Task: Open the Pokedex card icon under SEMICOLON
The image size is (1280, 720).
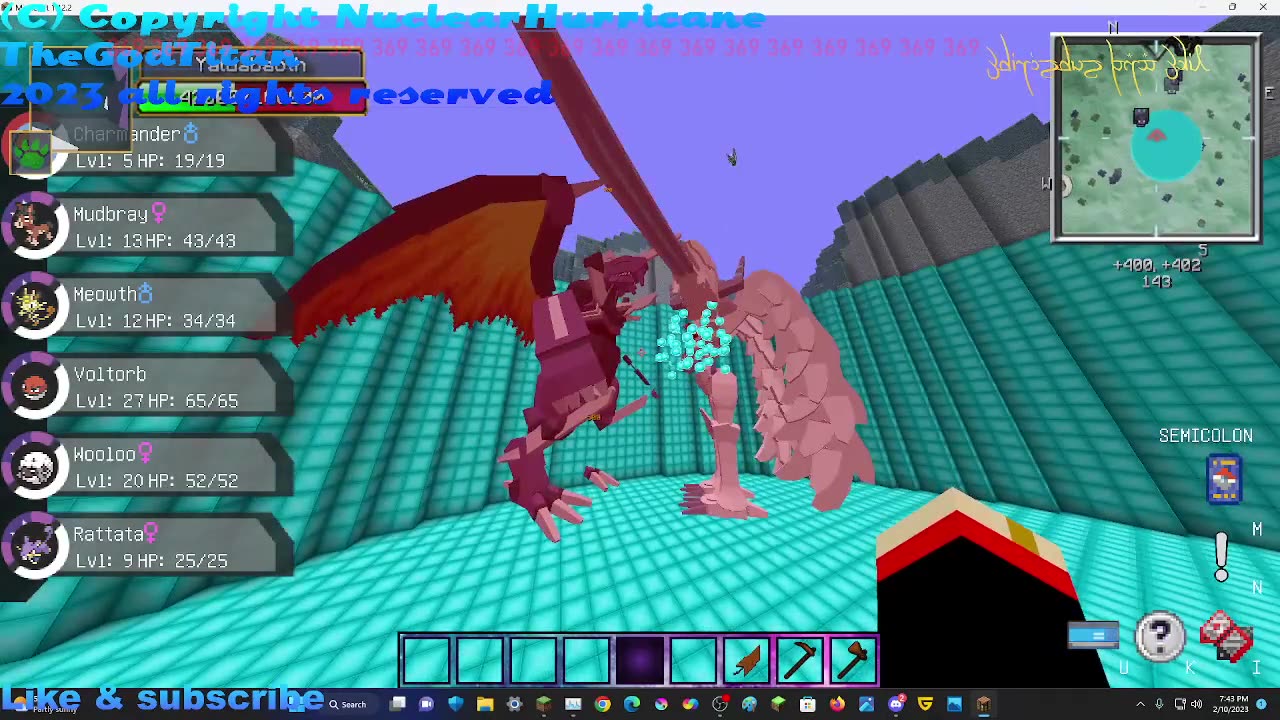Action: pos(1224,478)
